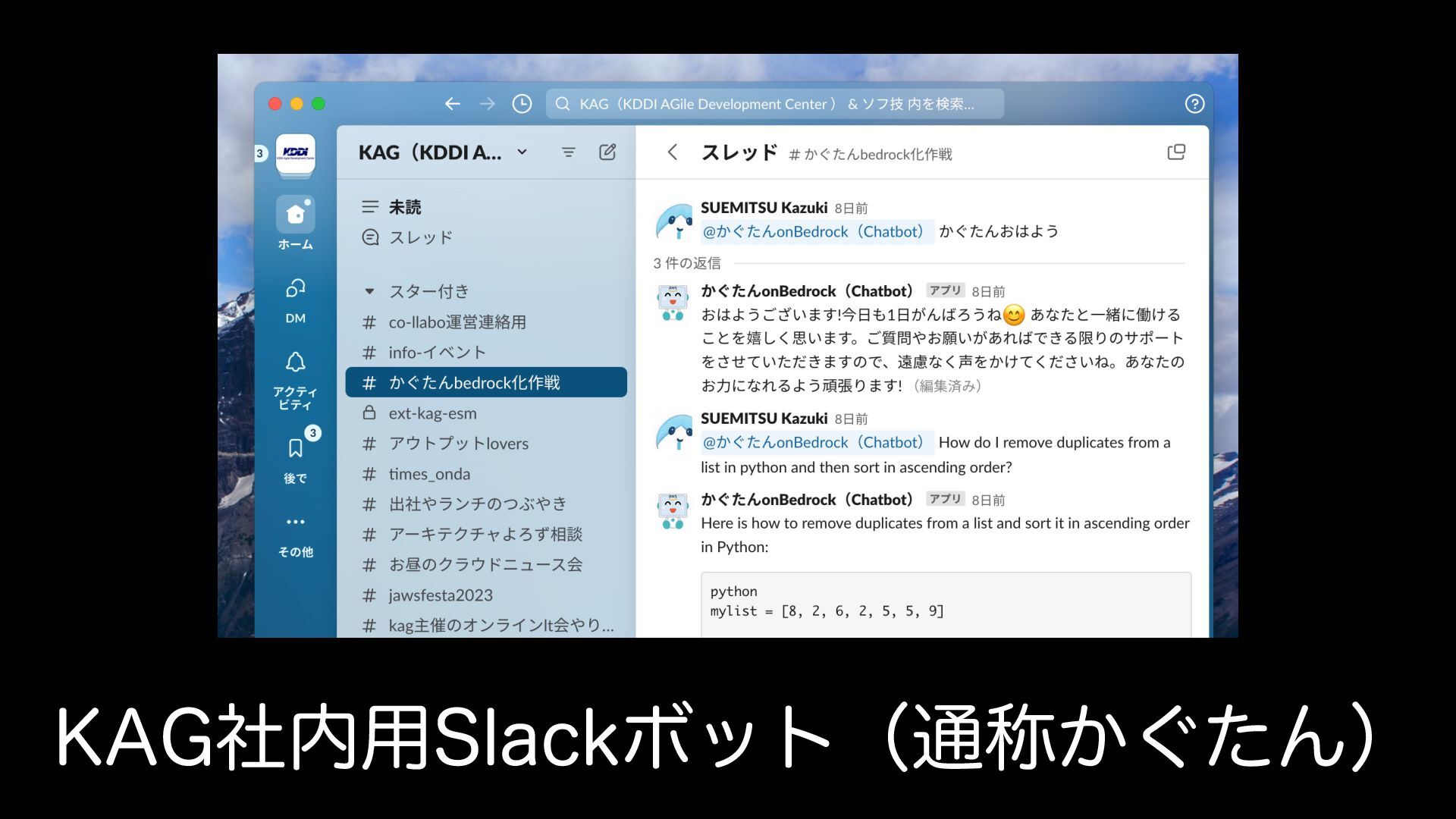Open channel jawsfesta2023
The width and height of the screenshot is (1456, 819).
pos(486,595)
